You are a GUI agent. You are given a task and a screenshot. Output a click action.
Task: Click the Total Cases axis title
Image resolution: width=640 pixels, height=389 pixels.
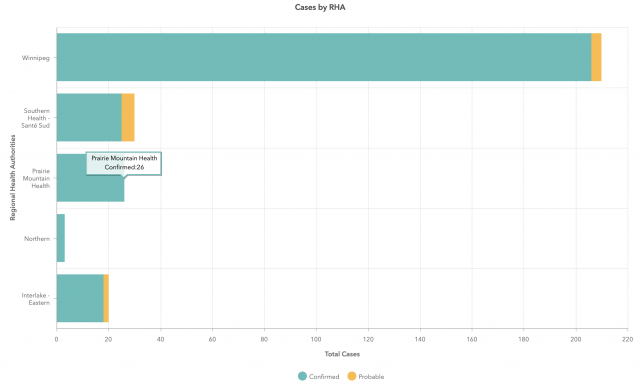click(x=342, y=354)
